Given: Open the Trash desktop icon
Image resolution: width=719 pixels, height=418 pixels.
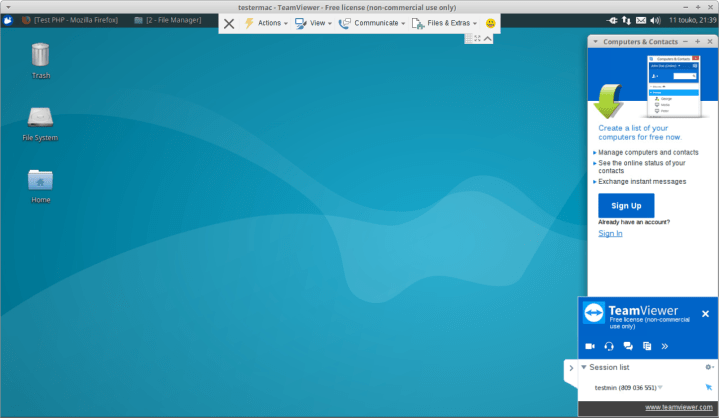Looking at the screenshot, I should pos(41,55).
